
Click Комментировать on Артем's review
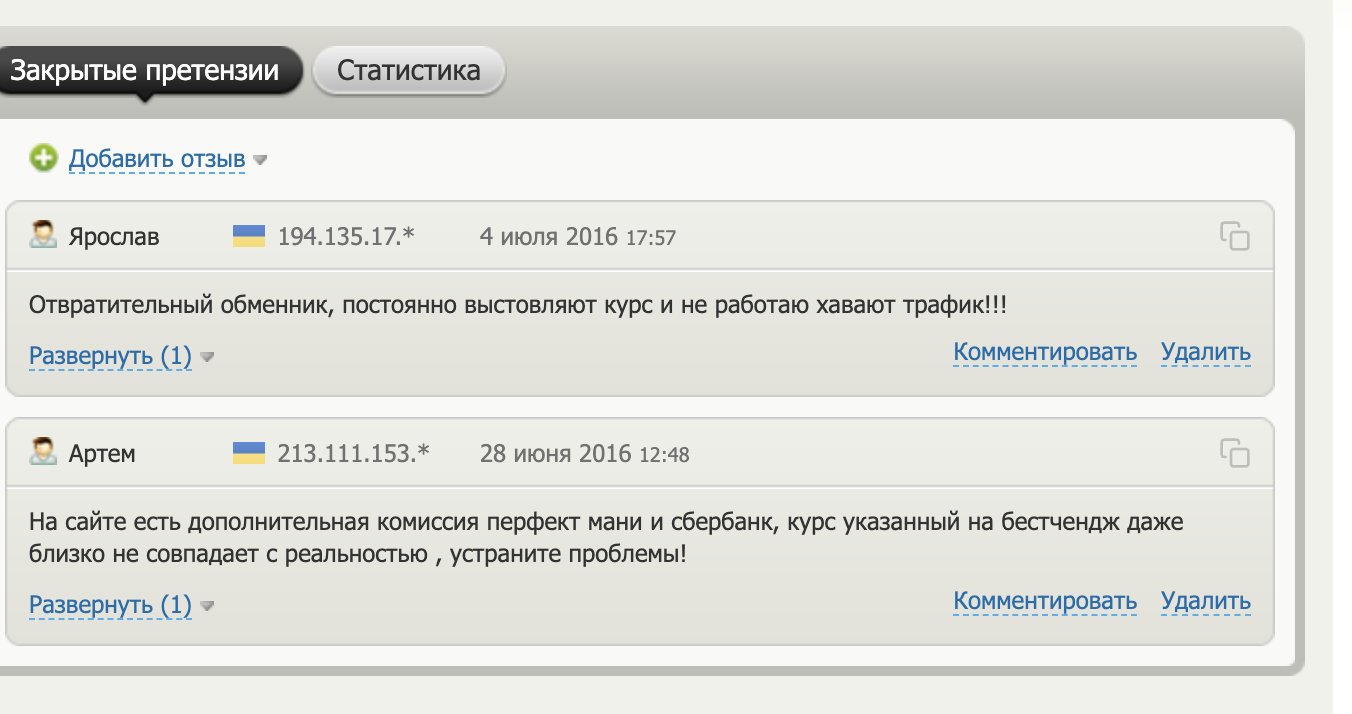coord(1044,602)
